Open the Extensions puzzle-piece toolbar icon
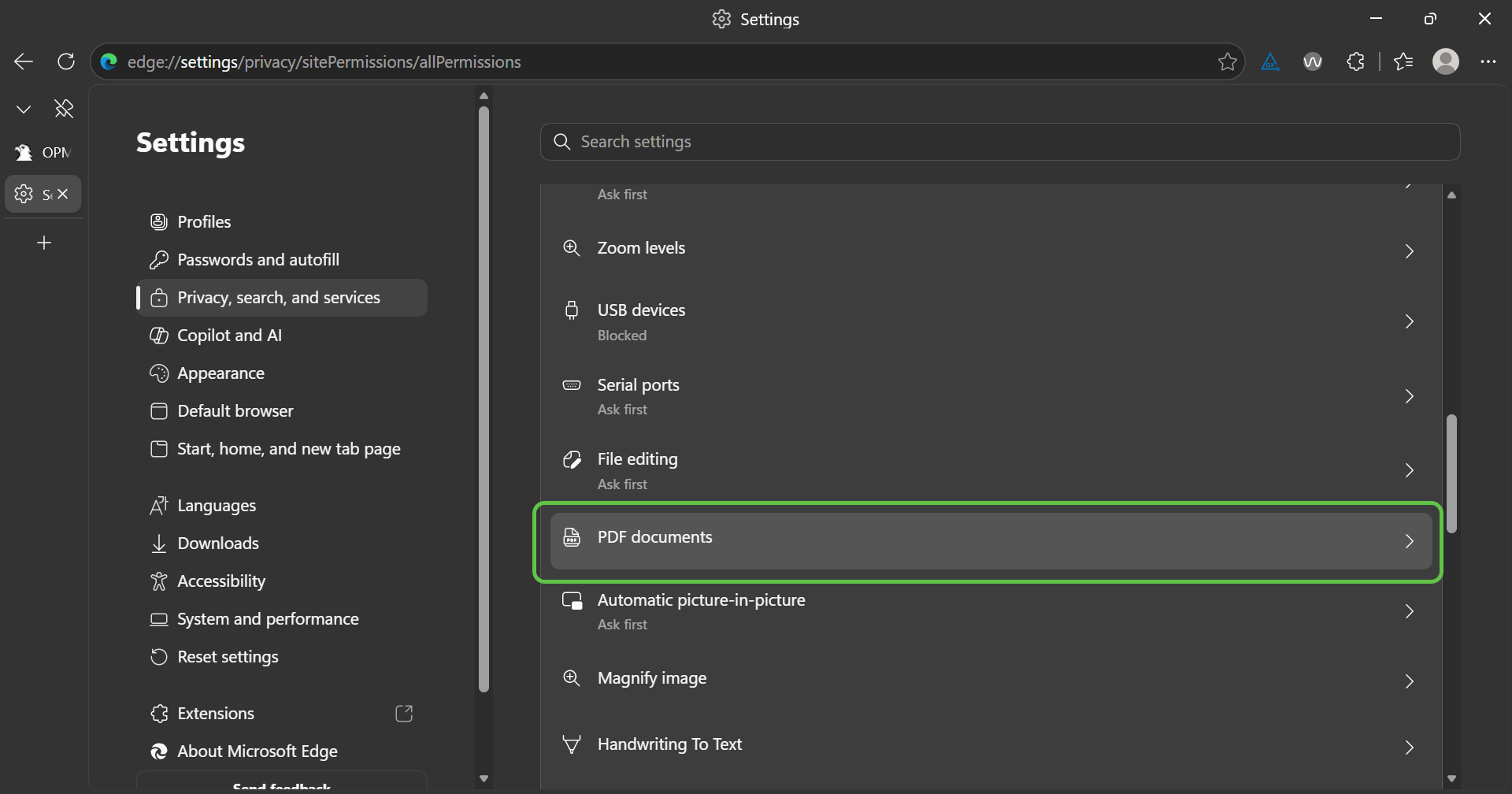 click(x=1355, y=61)
